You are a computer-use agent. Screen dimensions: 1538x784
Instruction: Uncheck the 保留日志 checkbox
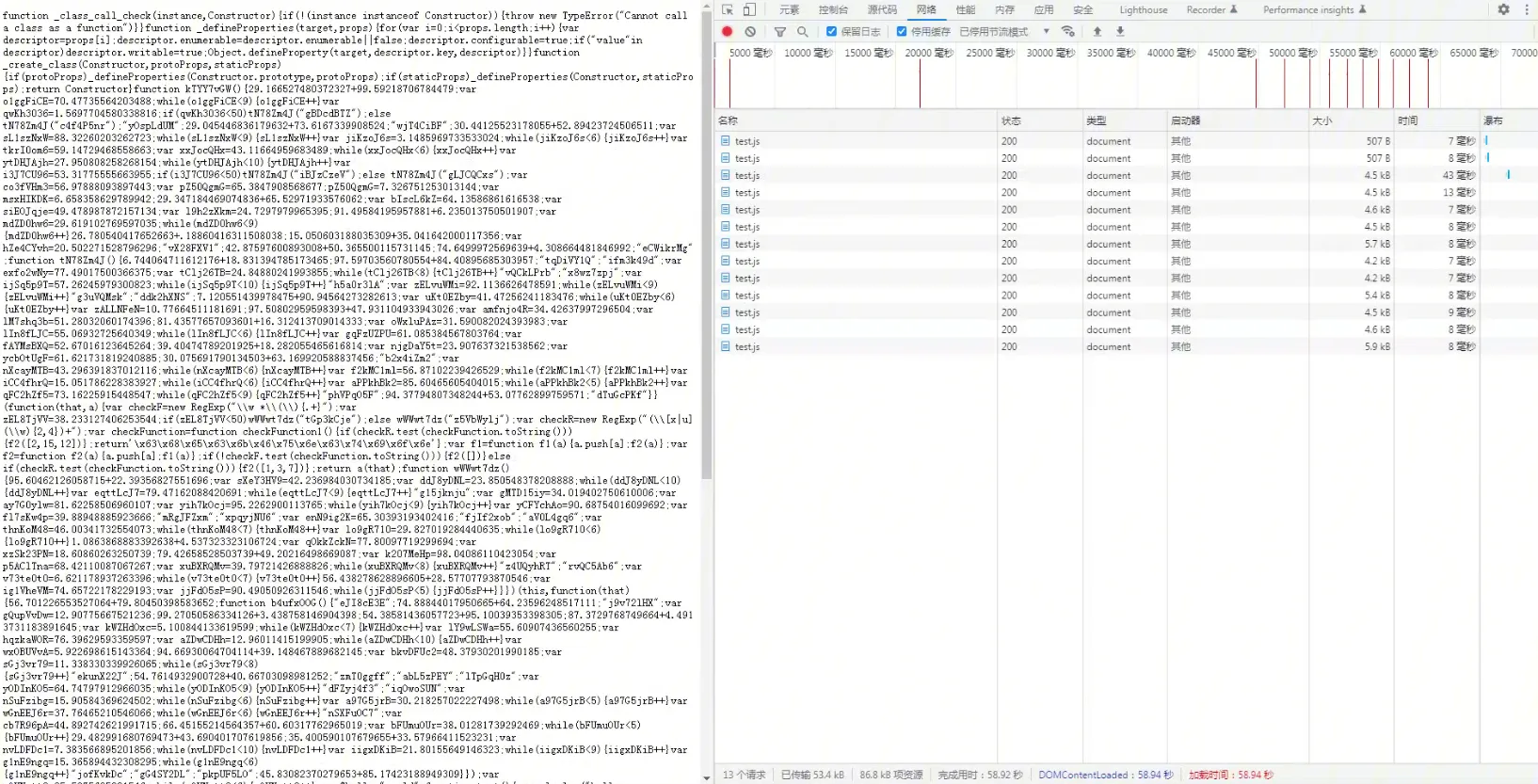click(831, 31)
